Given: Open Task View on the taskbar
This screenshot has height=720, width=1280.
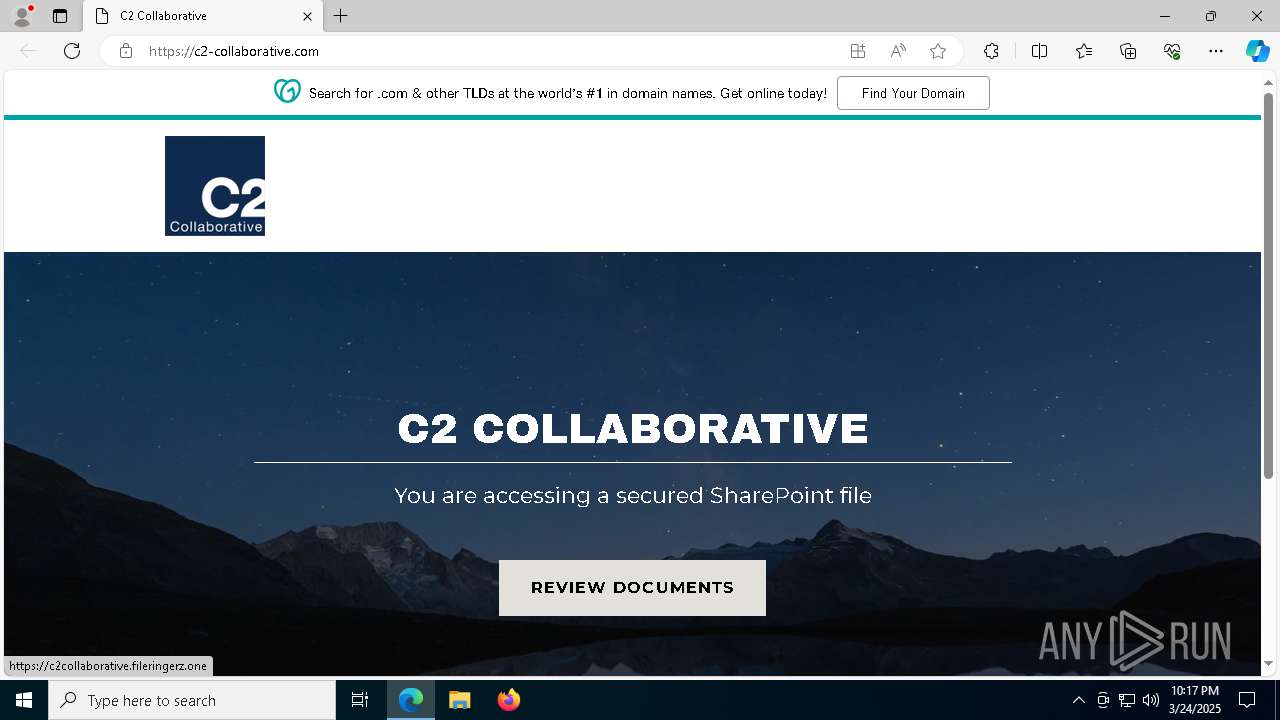Looking at the screenshot, I should 360,700.
